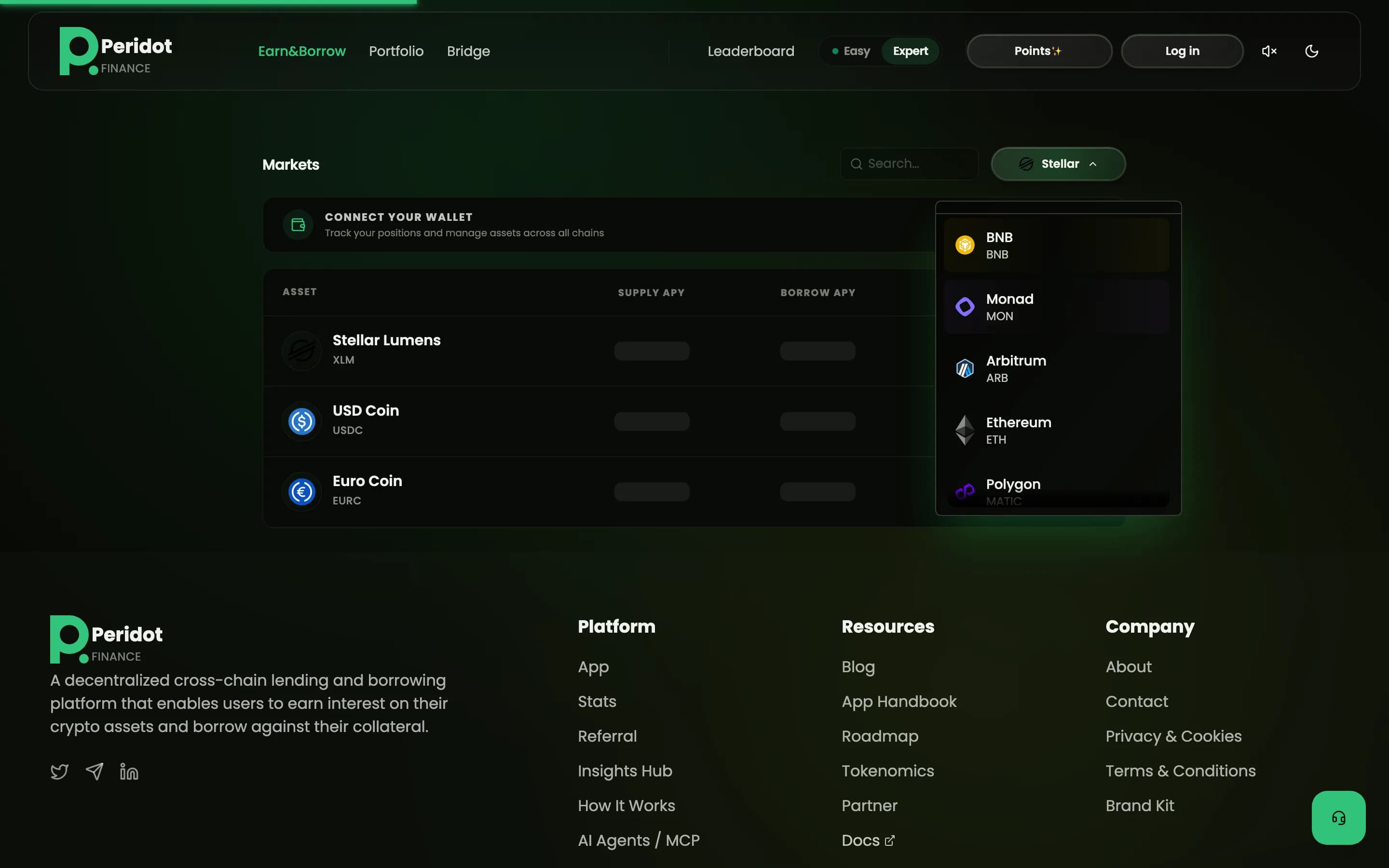Open Twitter link in the footer
1389x868 pixels.
59,772
